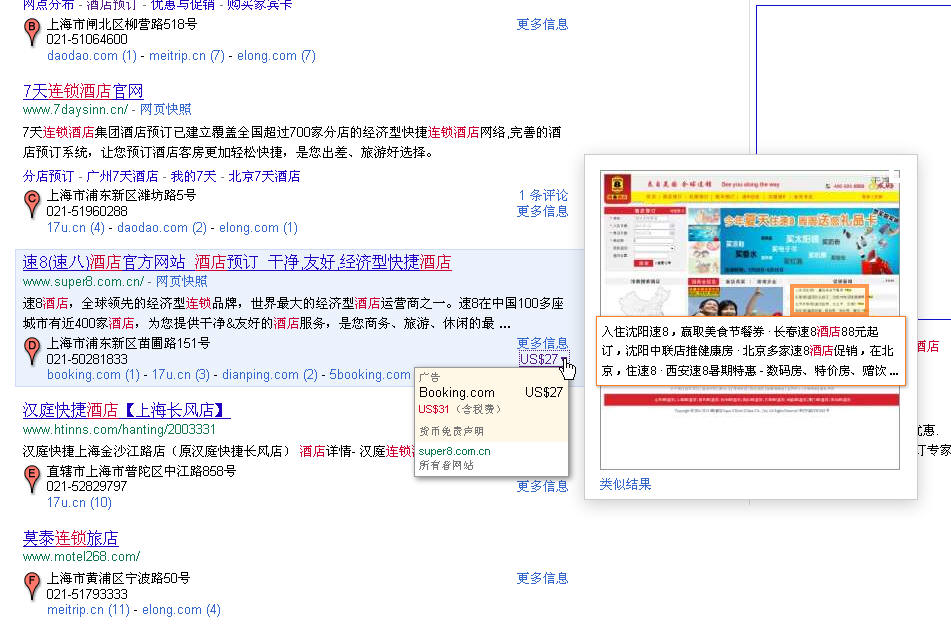
Task: Select Booking.com US$27 offer in popup
Action: click(x=491, y=392)
